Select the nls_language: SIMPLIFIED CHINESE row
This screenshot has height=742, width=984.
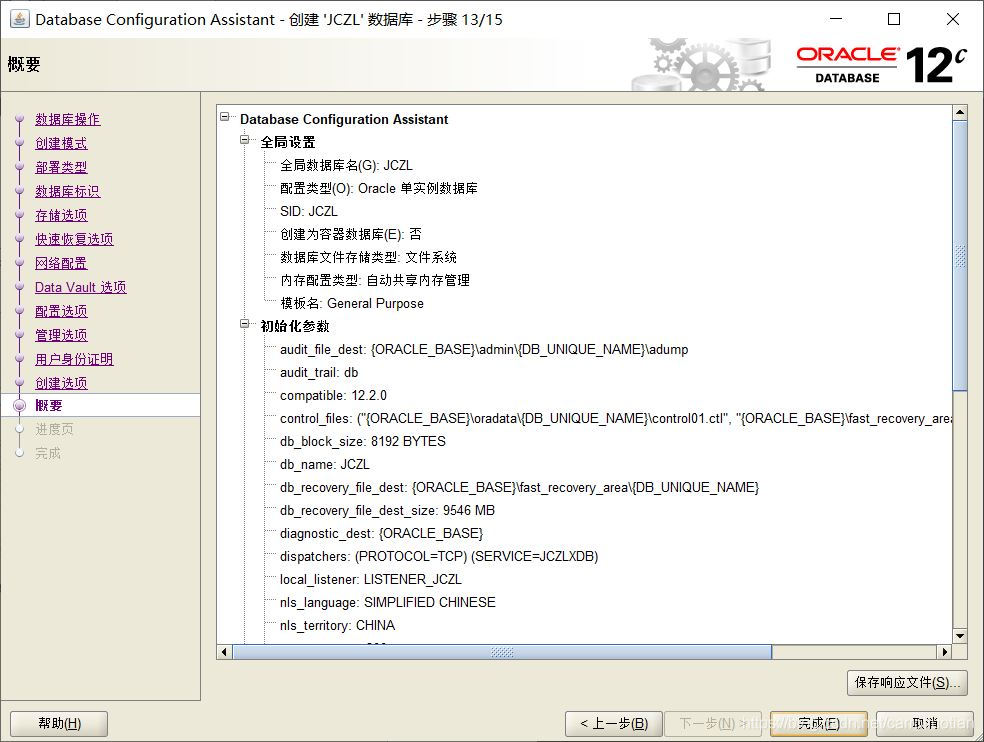point(388,602)
